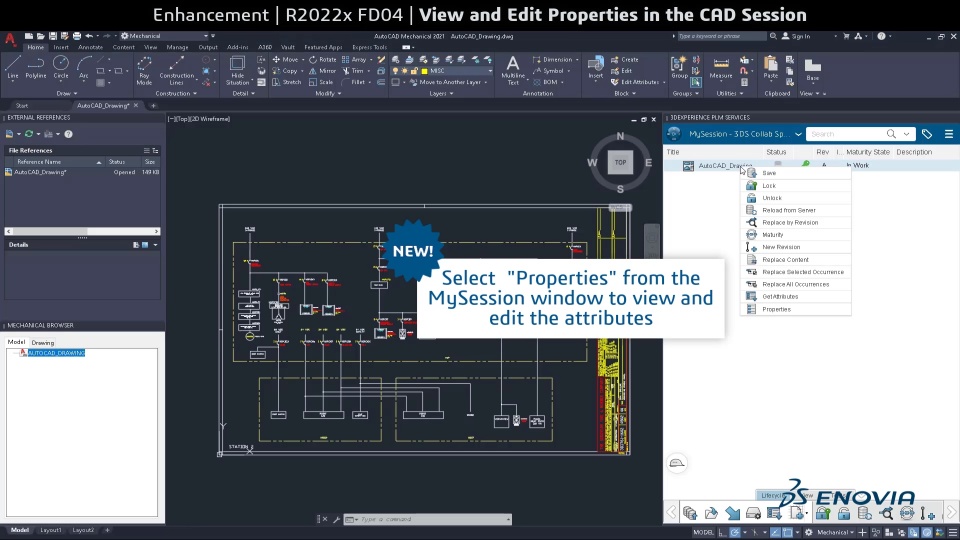960x540 pixels.
Task: Click the TOP face of the ViewCube
Action: [x=620, y=162]
